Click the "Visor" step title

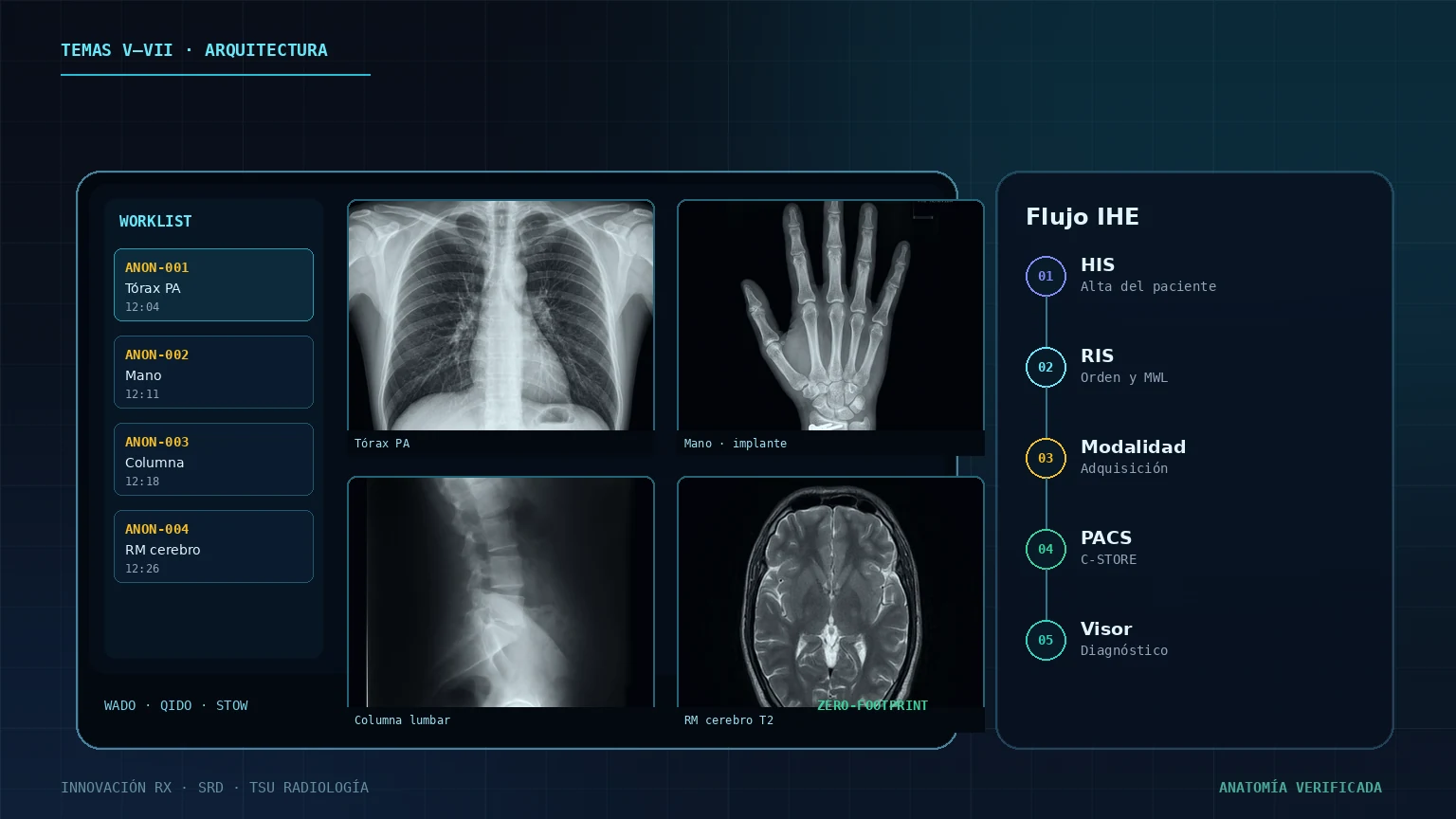coord(1106,628)
